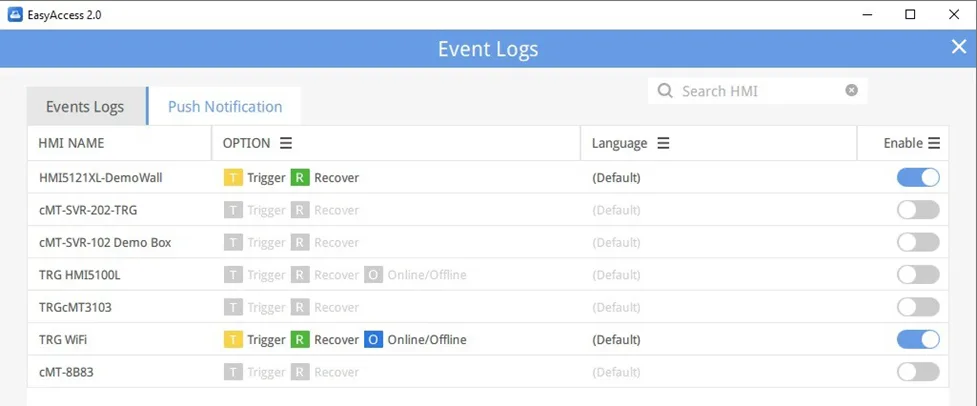
Task: Disable push notifications for TRG WiFi
Action: (x=918, y=339)
